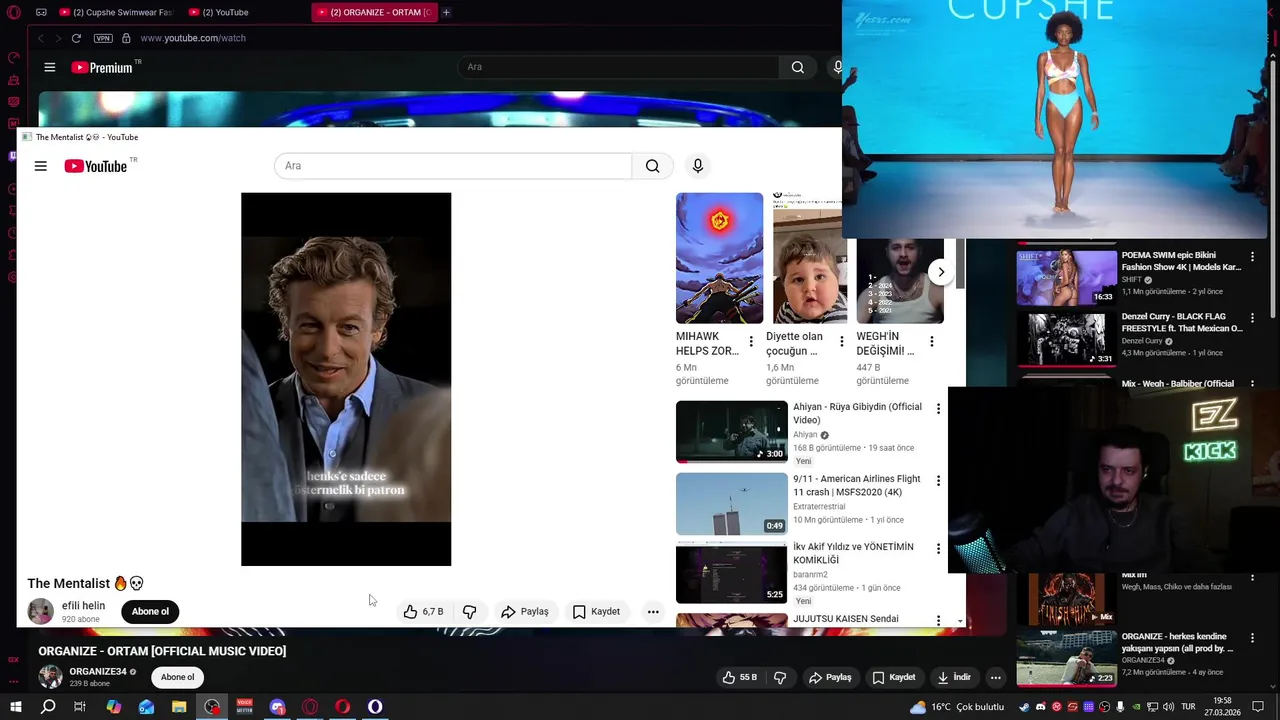Open options for İkv Akif Yıldız video

938,549
